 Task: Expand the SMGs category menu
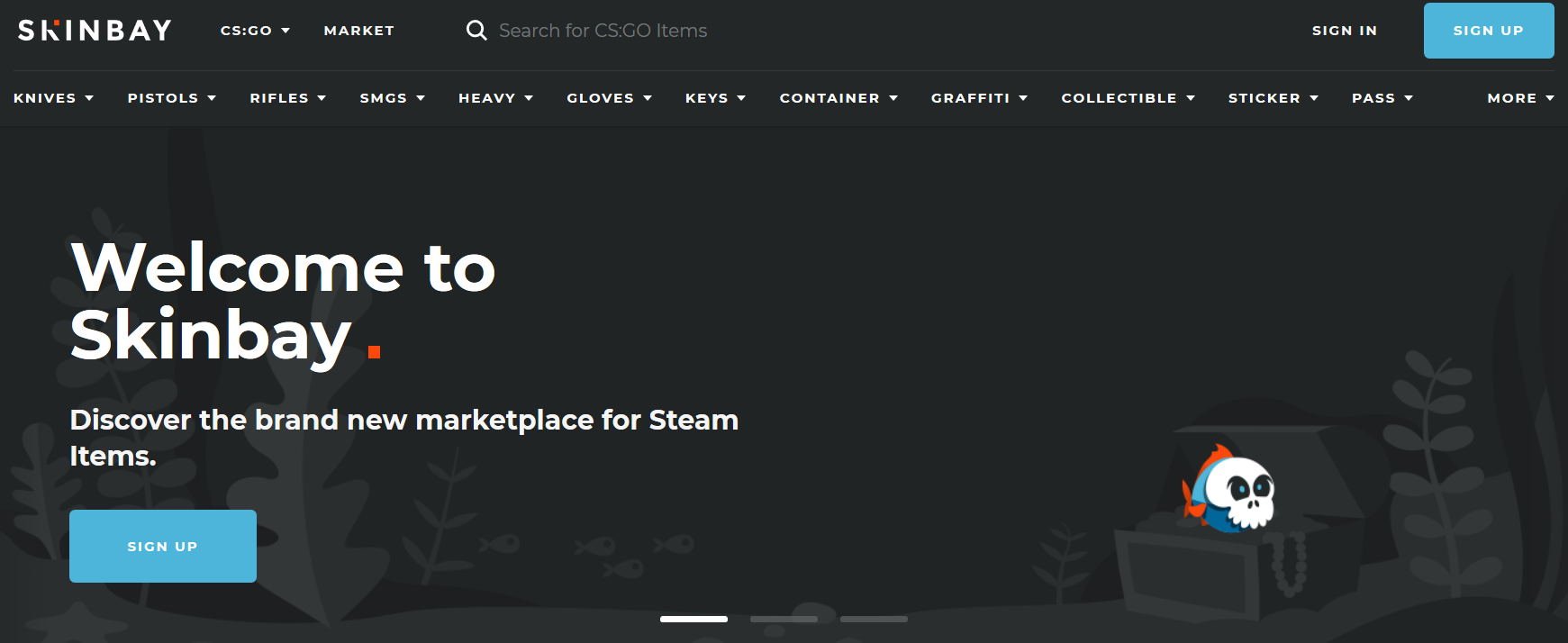tap(392, 98)
